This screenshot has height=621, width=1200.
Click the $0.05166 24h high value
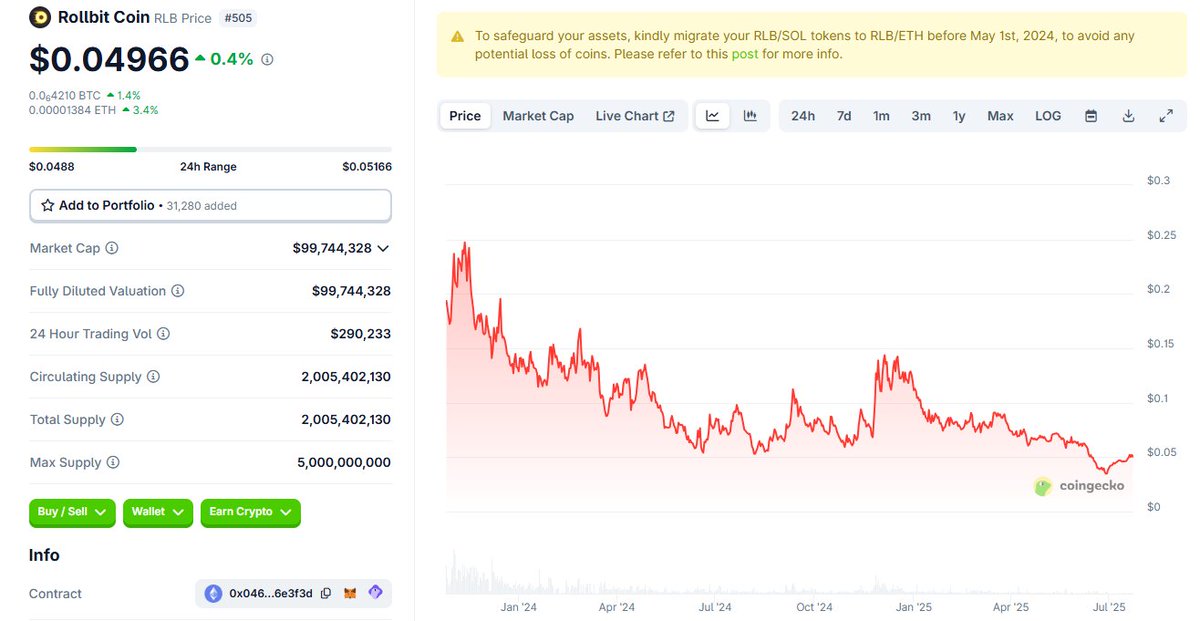[367, 167]
